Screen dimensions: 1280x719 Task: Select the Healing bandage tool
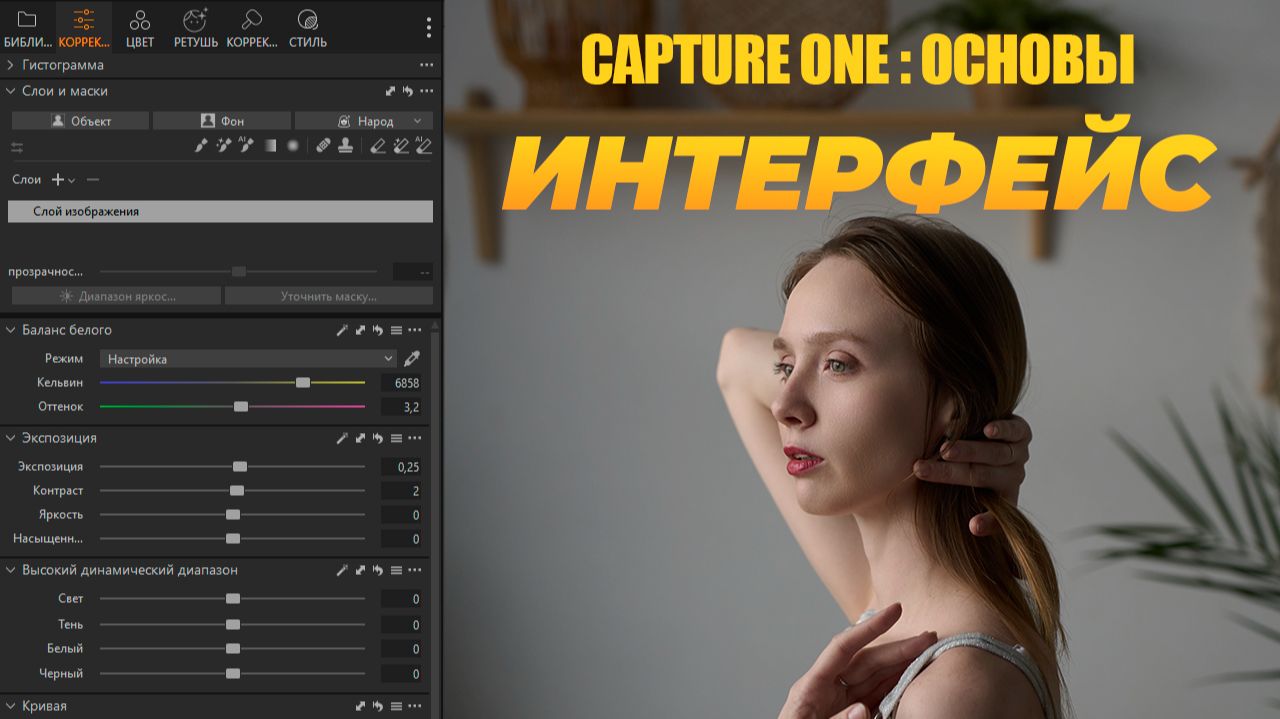click(x=323, y=146)
